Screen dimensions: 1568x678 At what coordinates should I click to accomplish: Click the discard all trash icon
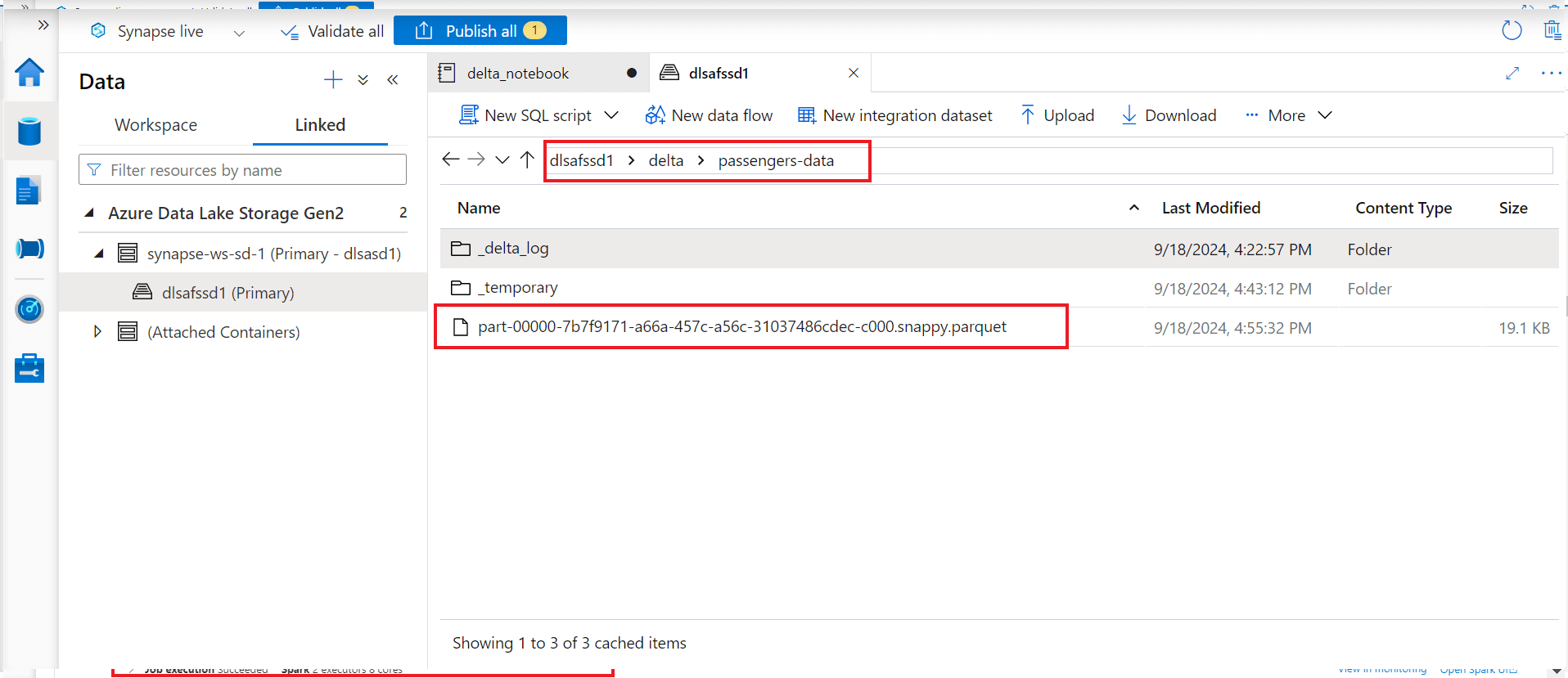[x=1552, y=30]
